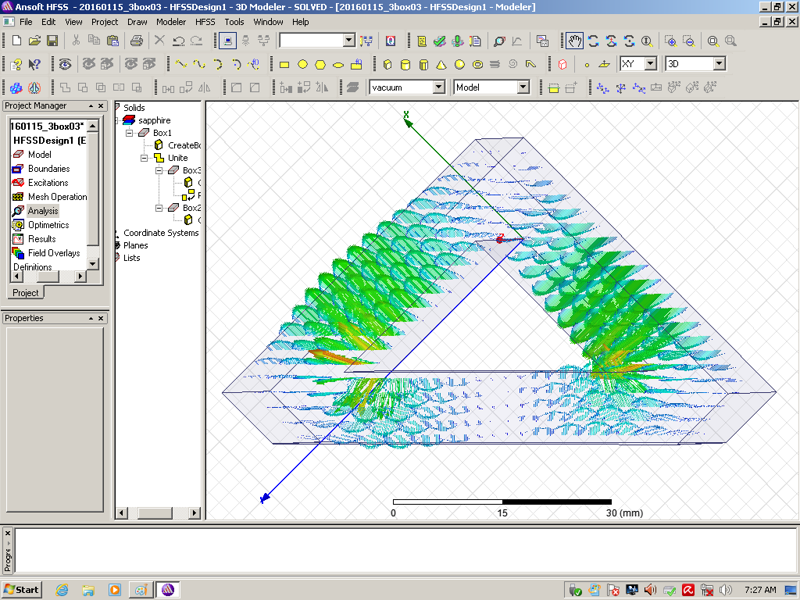
Task: Select Field Overlays in Project Manager
Action: 53,253
